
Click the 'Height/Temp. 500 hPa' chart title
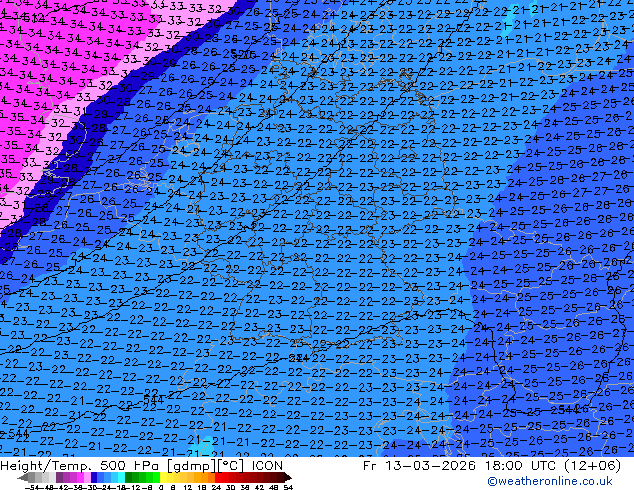pos(78,466)
